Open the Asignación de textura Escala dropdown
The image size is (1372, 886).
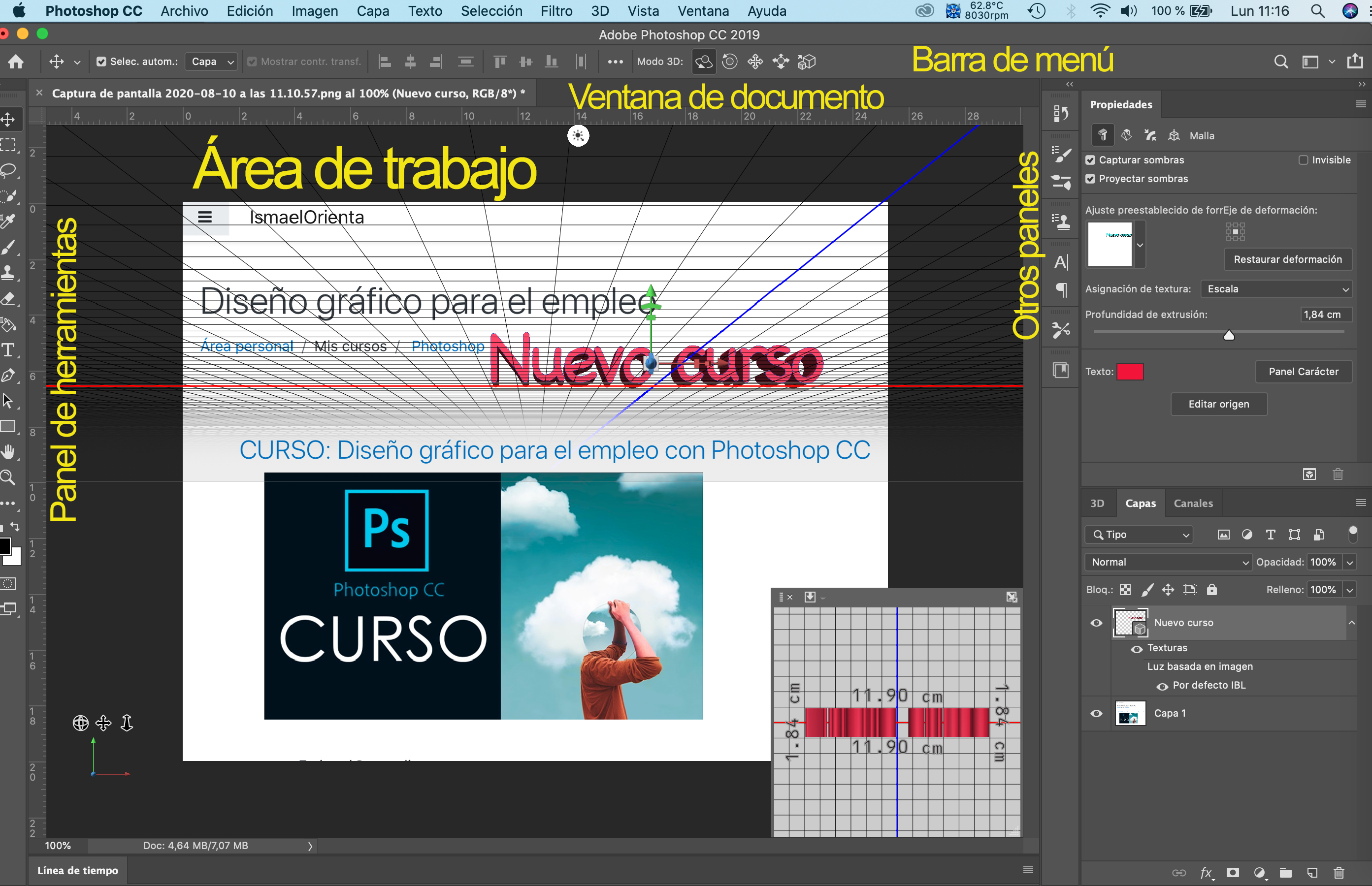1276,289
